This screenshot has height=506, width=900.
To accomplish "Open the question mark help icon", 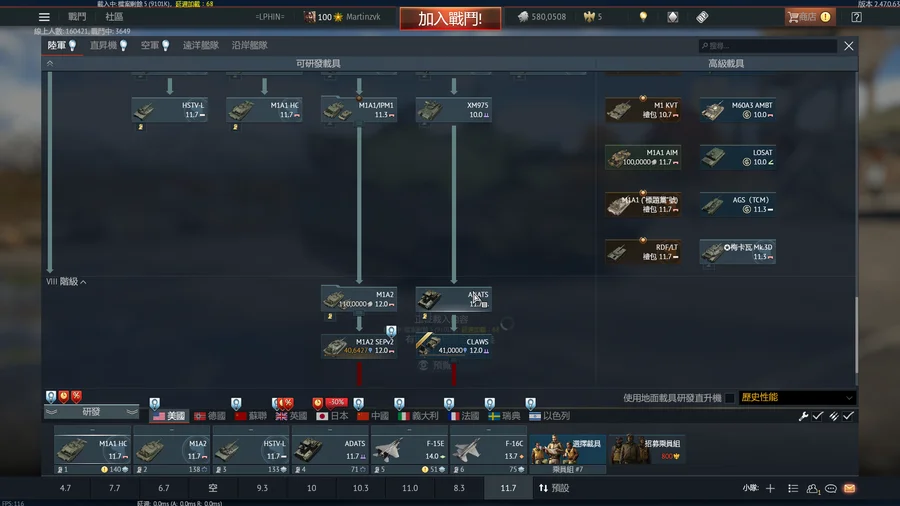I will tap(856, 17).
